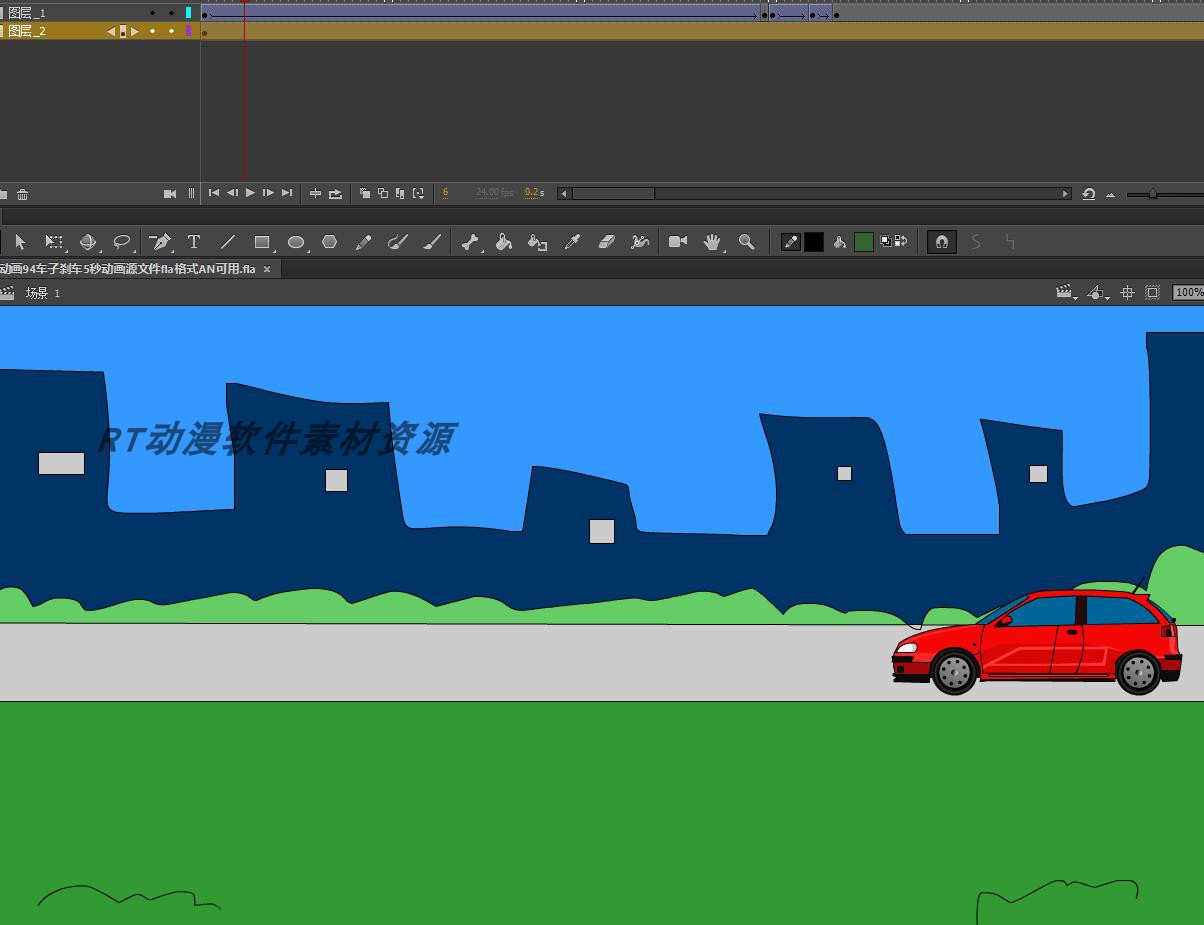The image size is (1204, 925).
Task: Select the Pen tool
Action: tap(159, 242)
